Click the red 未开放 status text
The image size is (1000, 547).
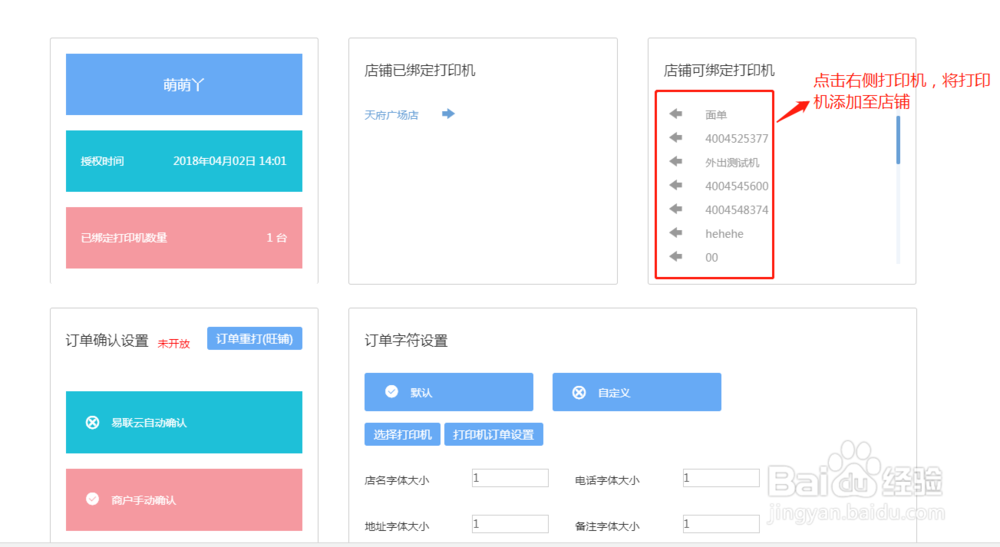coord(173,344)
